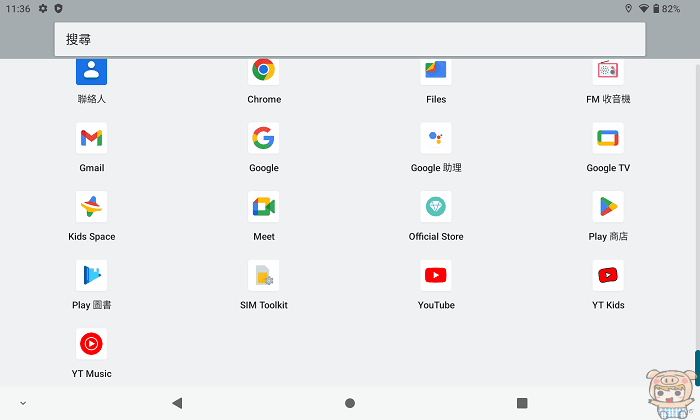Tap the 搜尋 search field

pyautogui.click(x=350, y=39)
